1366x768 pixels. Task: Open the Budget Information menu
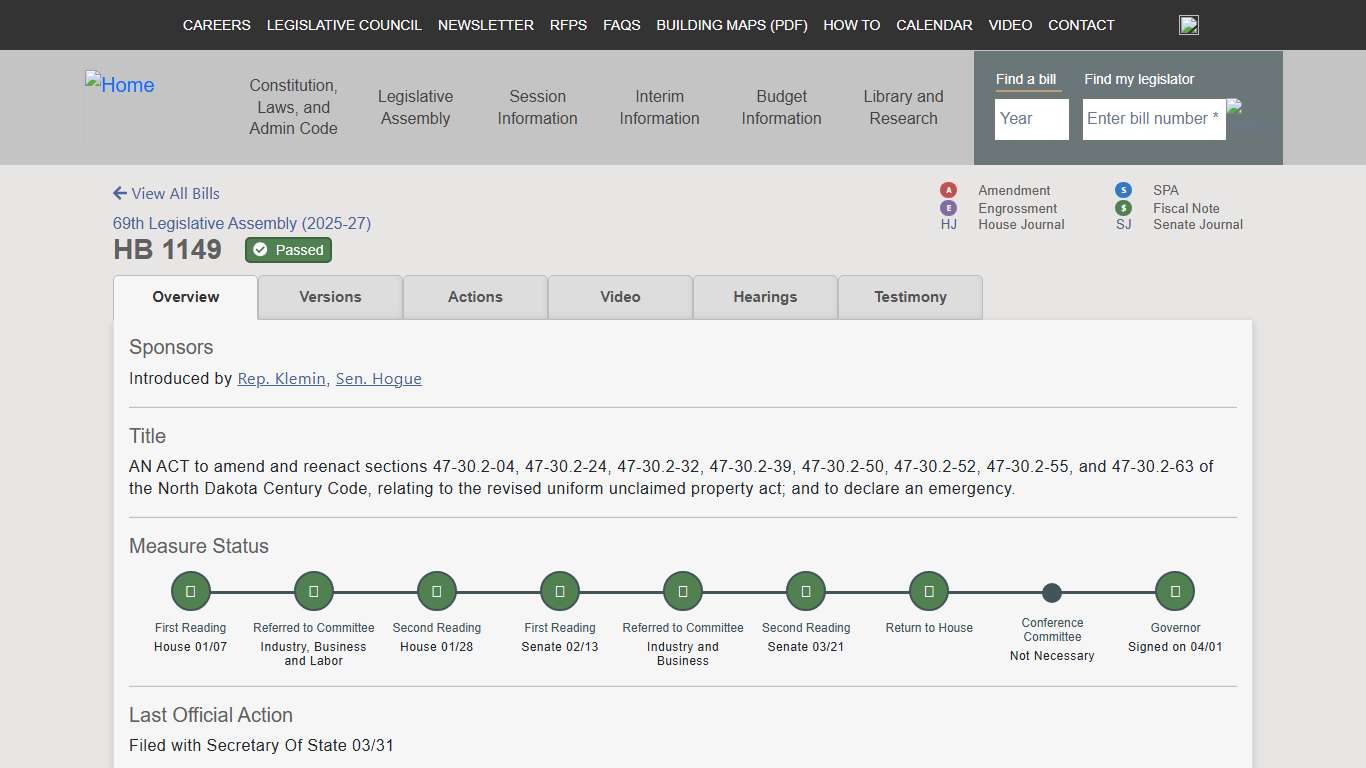781,108
